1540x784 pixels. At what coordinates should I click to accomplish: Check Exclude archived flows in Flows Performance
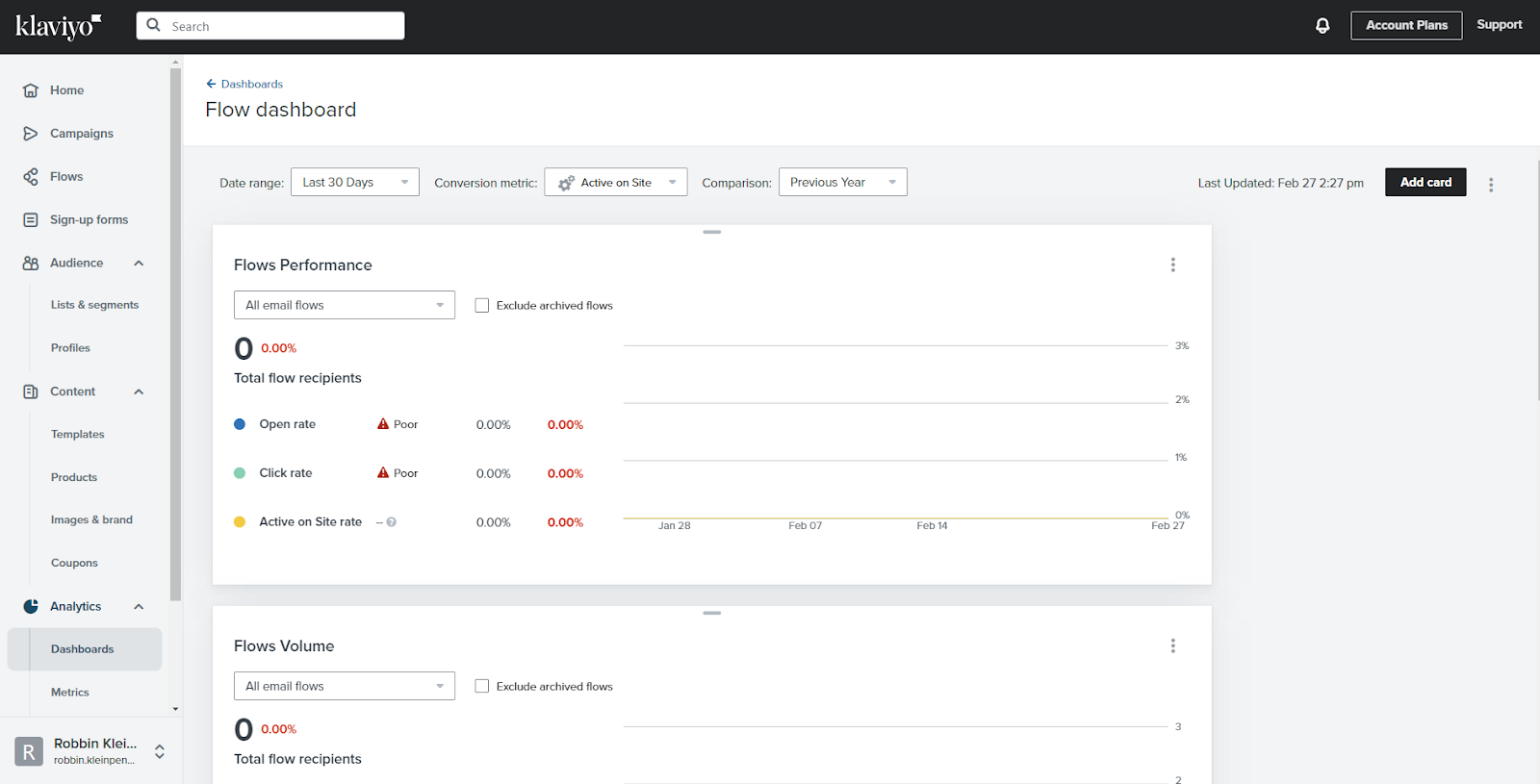[482, 305]
